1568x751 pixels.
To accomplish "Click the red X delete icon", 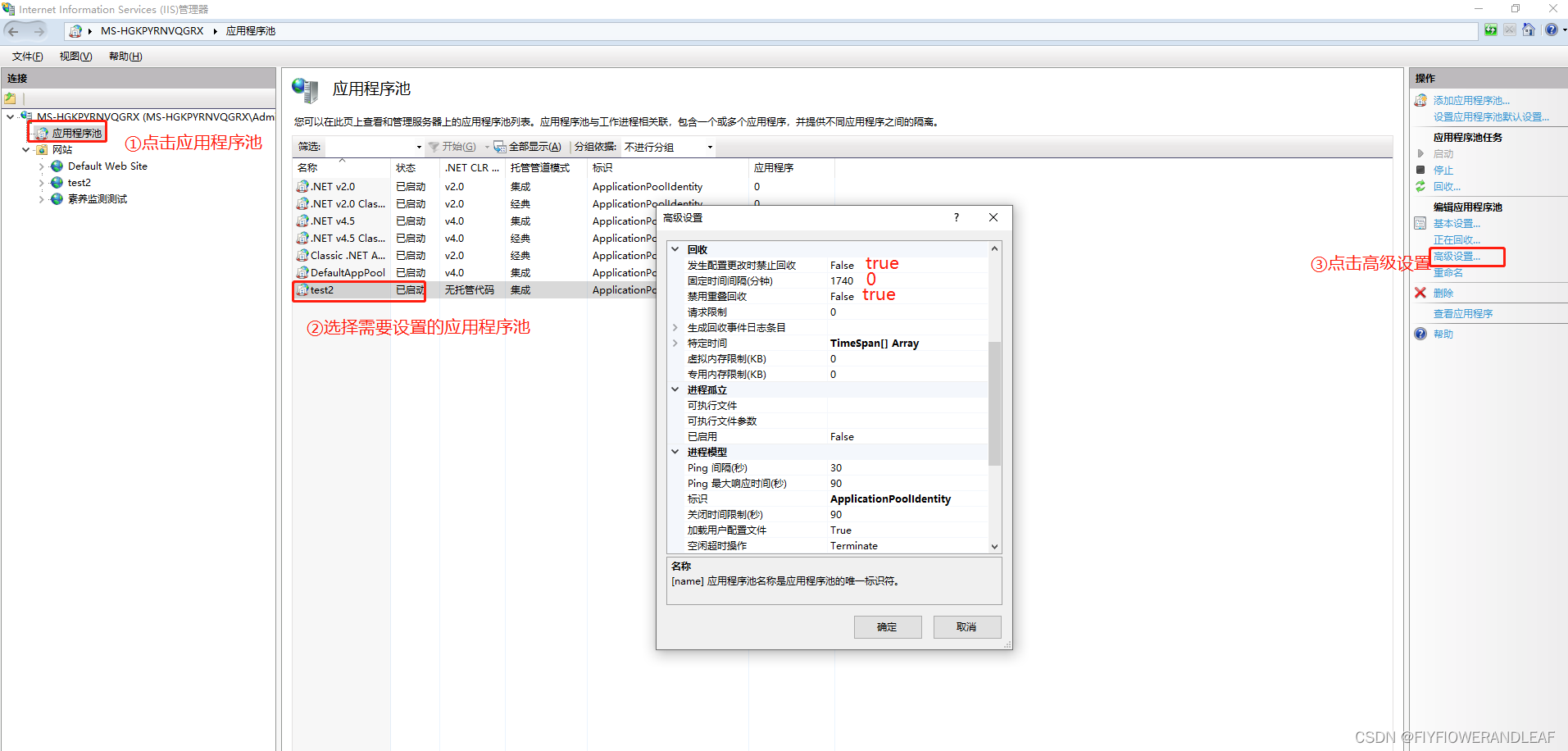I will (x=1420, y=293).
